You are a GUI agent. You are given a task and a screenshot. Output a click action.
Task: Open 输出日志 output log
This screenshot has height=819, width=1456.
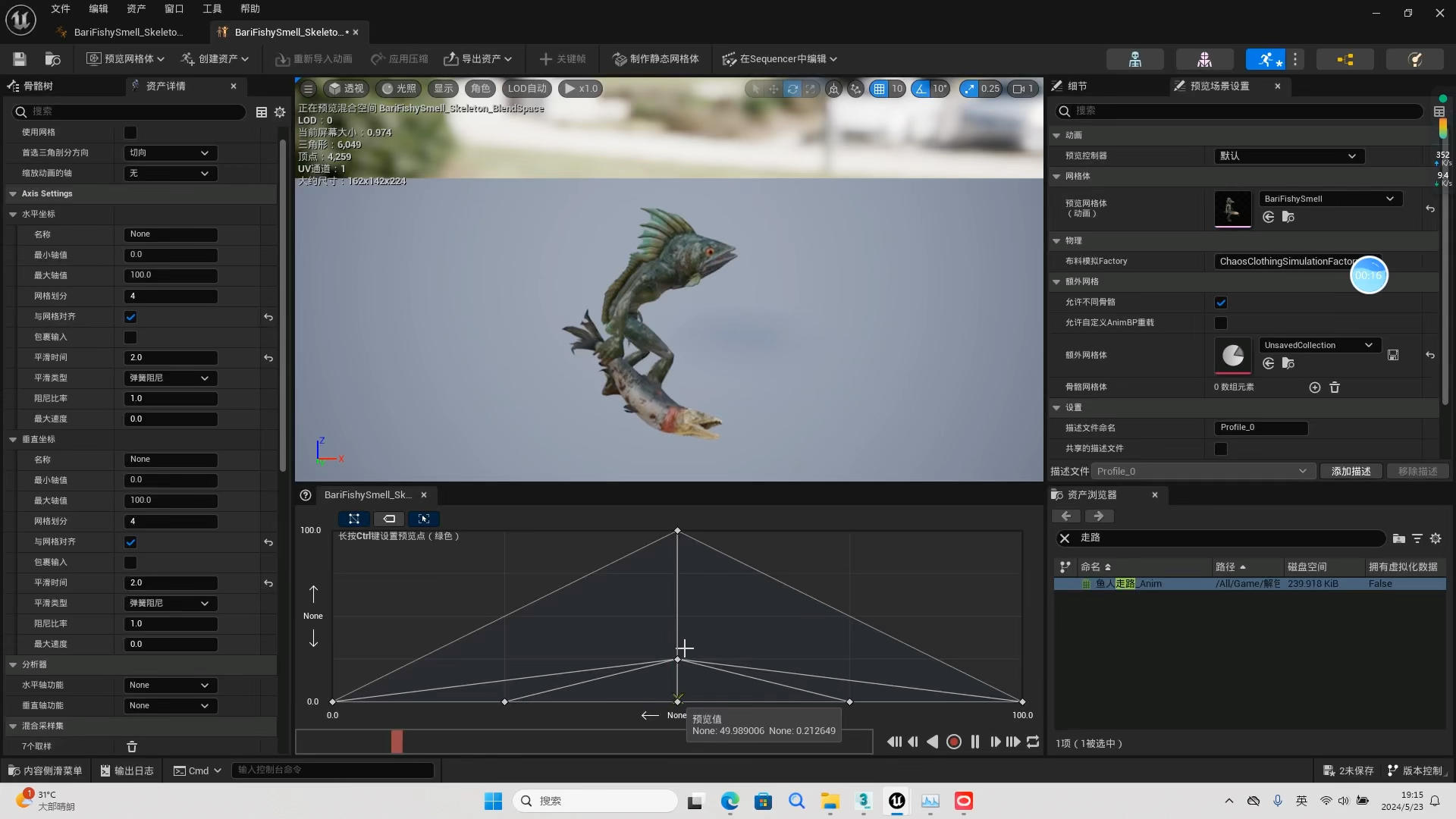[x=127, y=771]
